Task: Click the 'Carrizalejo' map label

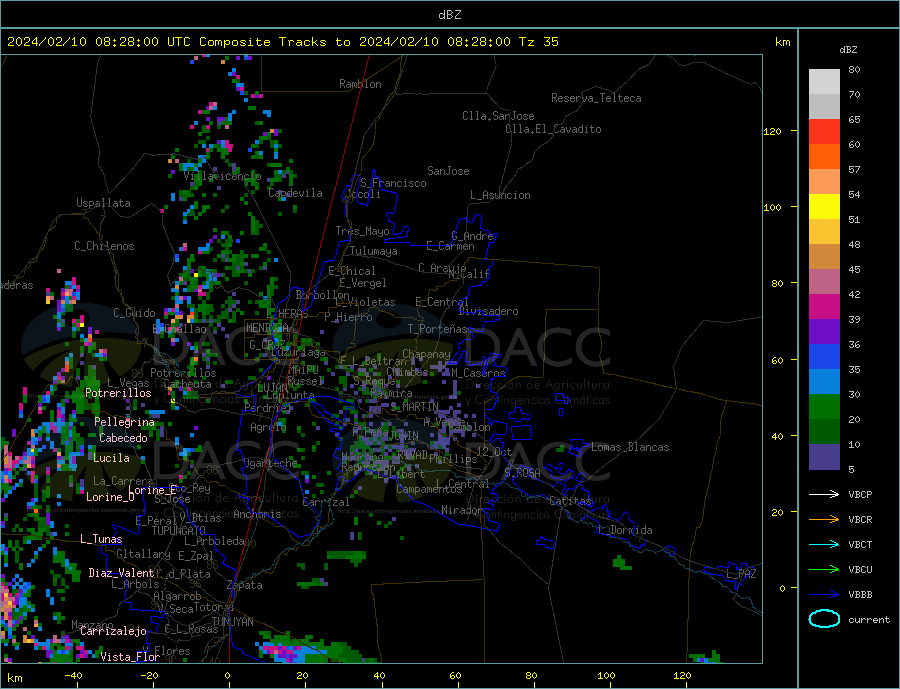Action: tap(113, 632)
